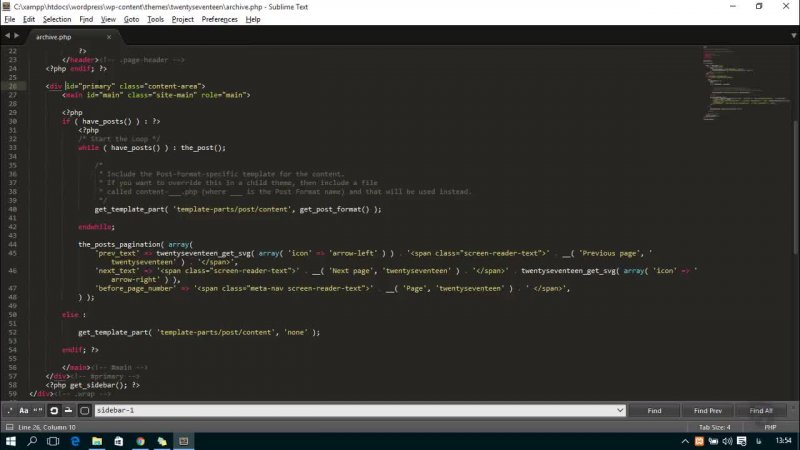Toggle regular expression search option
The image size is (800, 450).
tap(9, 411)
